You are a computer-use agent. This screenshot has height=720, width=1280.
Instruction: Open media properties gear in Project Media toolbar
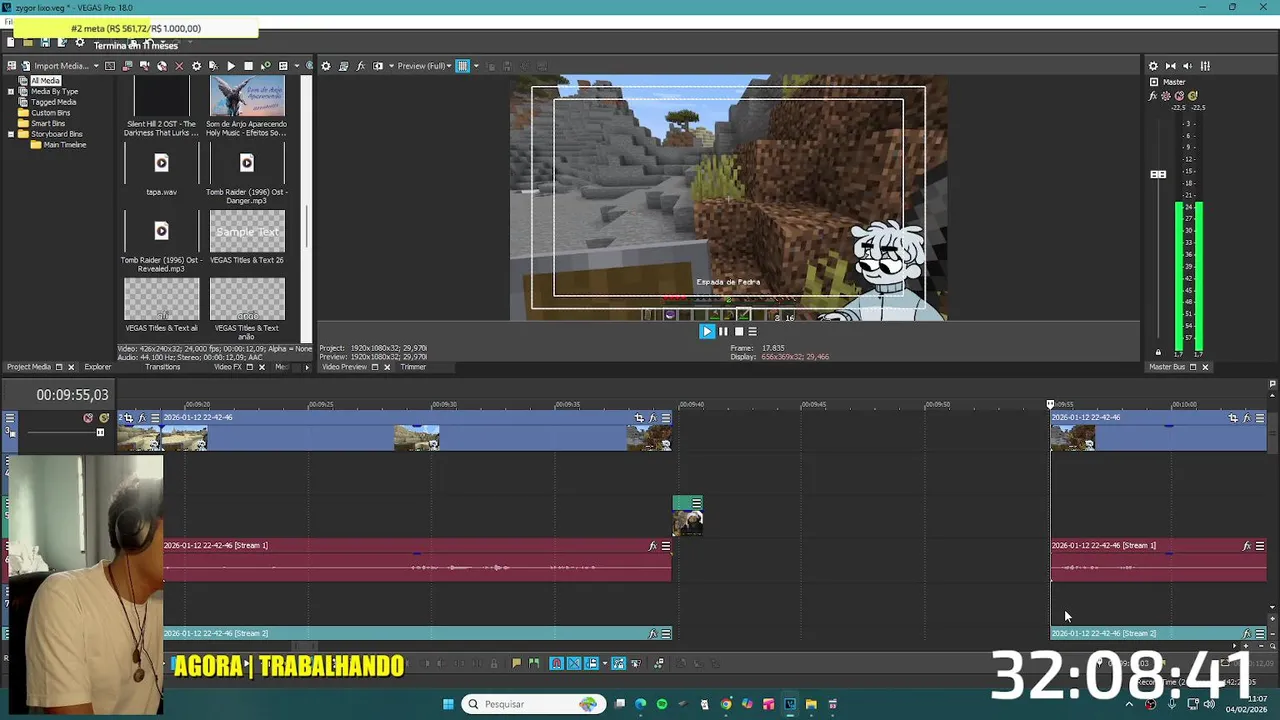196,66
